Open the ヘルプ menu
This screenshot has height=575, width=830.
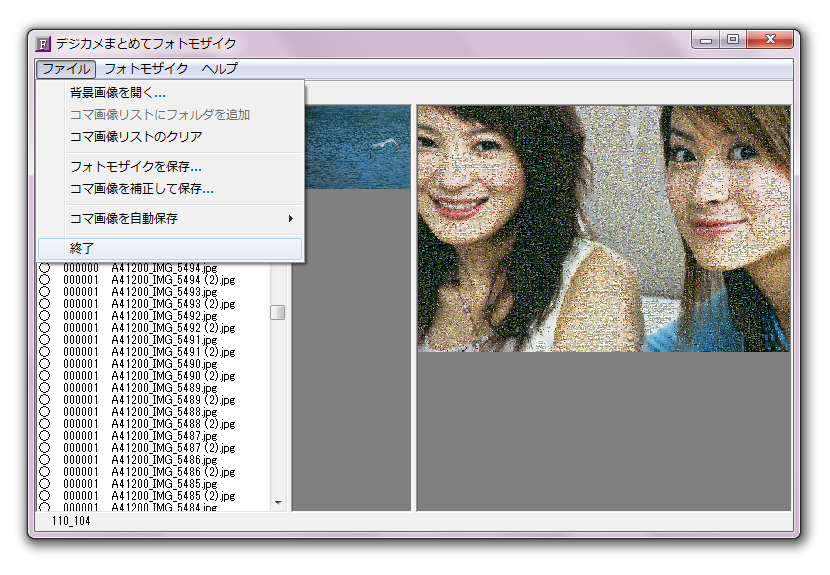219,69
